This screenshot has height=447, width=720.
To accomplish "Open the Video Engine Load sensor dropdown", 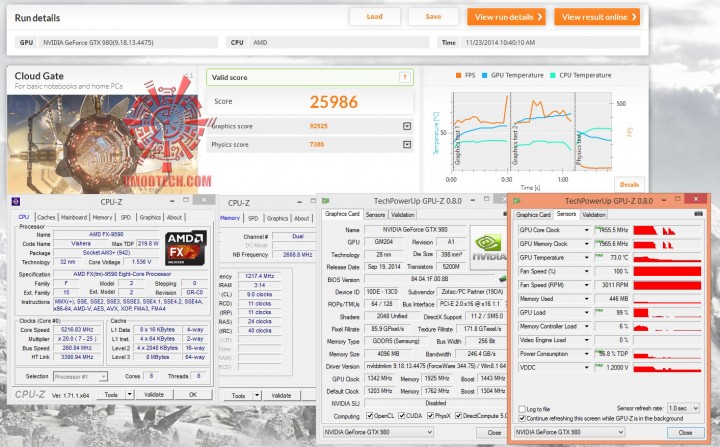I will [x=586, y=340].
